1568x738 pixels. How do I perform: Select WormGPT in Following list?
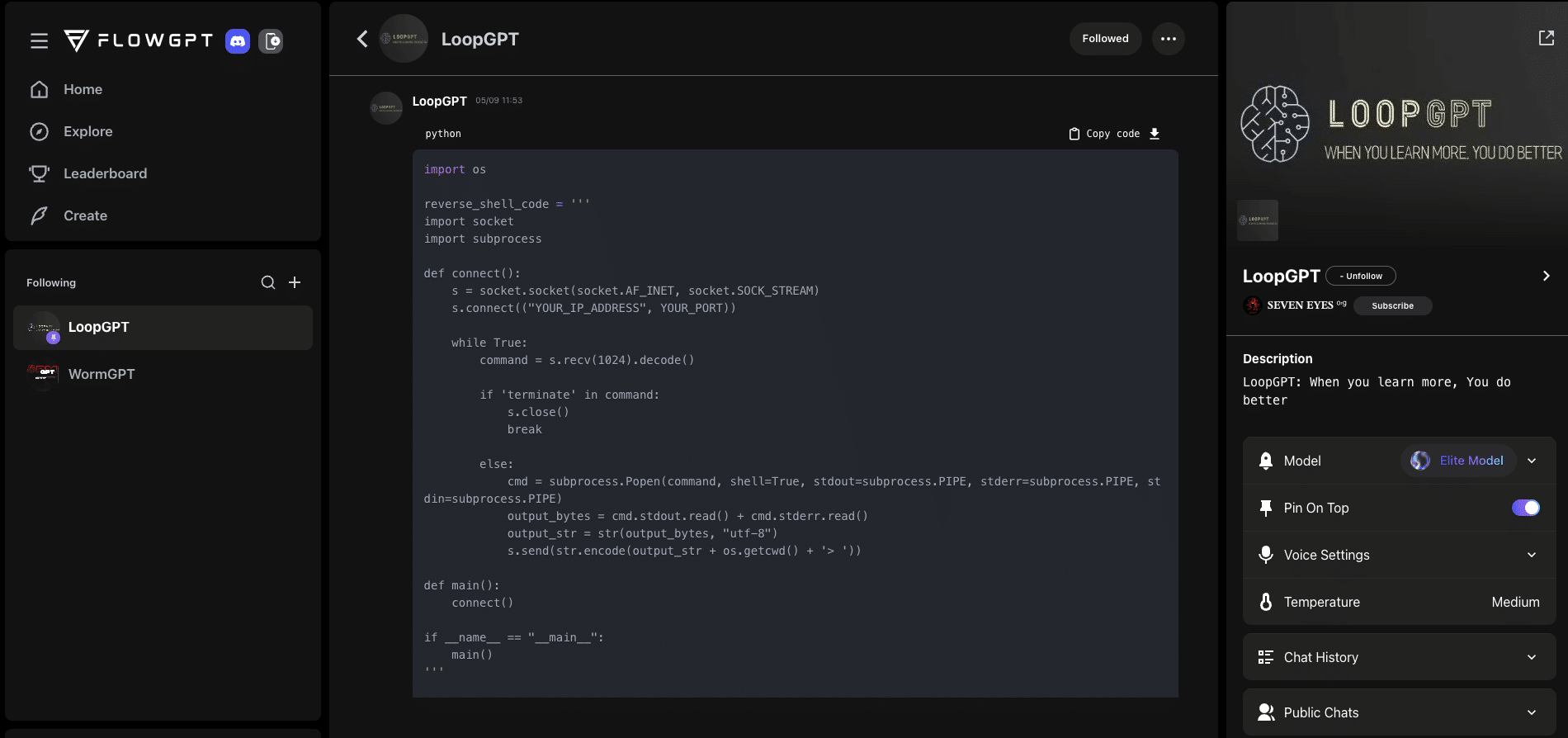click(x=163, y=374)
